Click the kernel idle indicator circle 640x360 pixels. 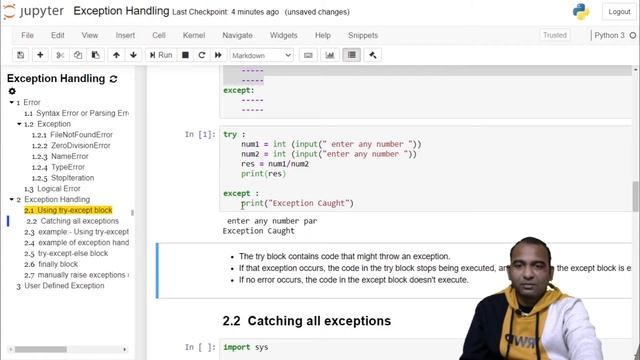pyautogui.click(x=633, y=36)
